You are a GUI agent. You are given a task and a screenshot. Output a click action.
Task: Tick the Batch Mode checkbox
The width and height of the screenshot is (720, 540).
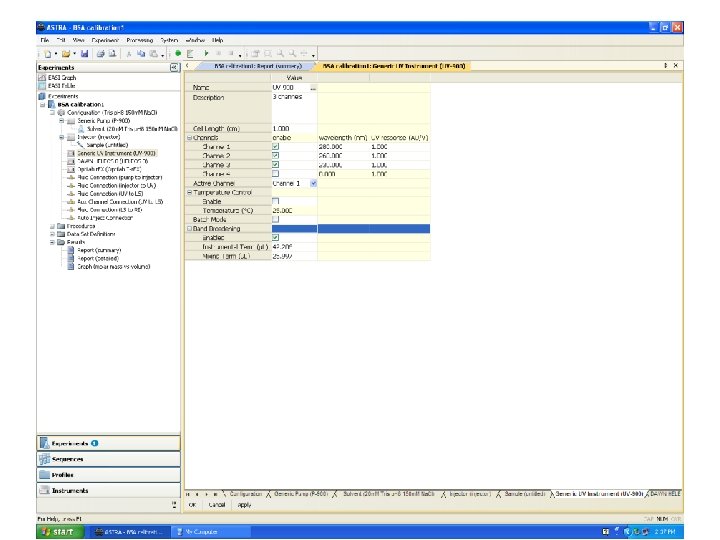click(276, 219)
